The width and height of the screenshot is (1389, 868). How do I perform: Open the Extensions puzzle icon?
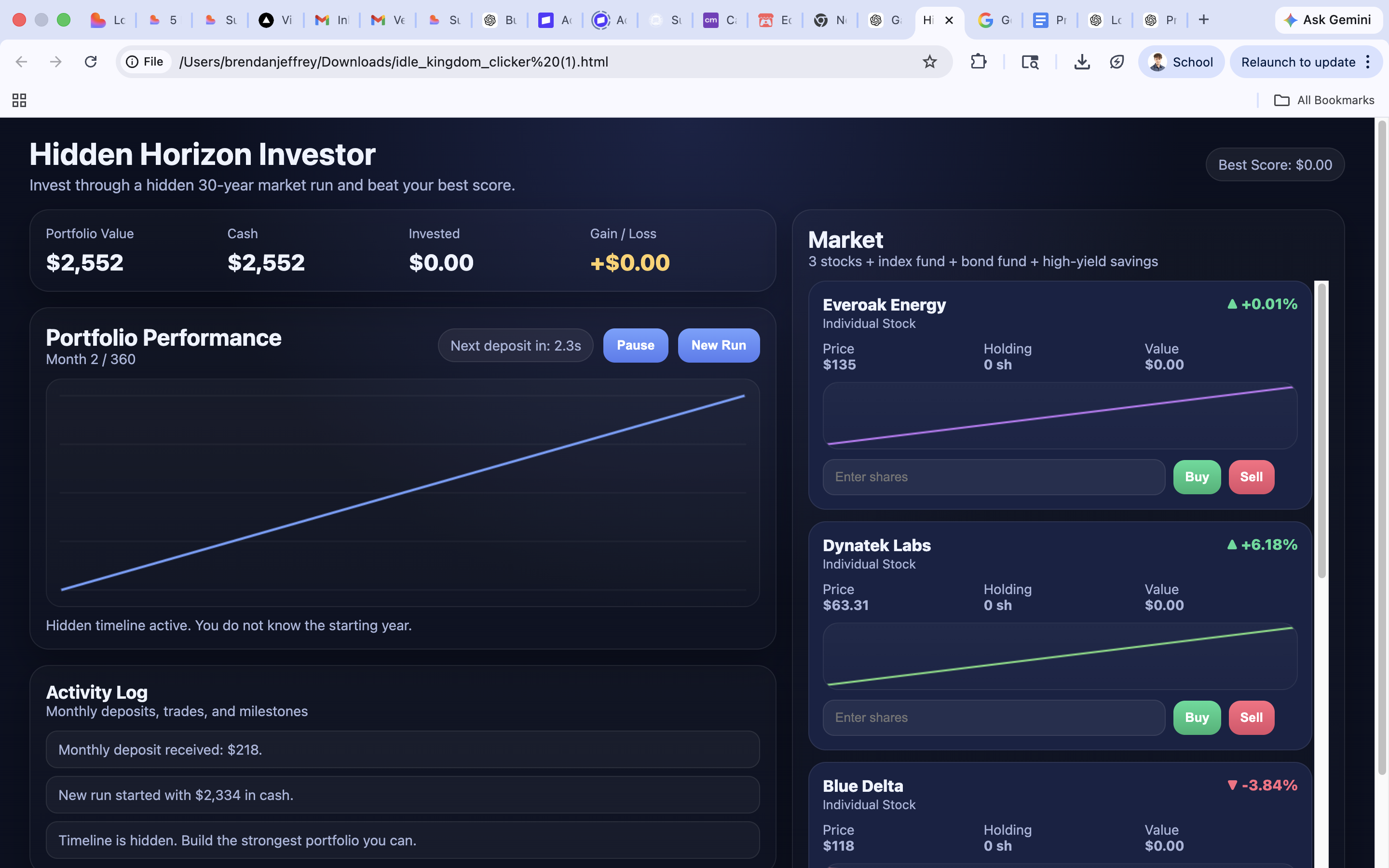(x=979, y=61)
